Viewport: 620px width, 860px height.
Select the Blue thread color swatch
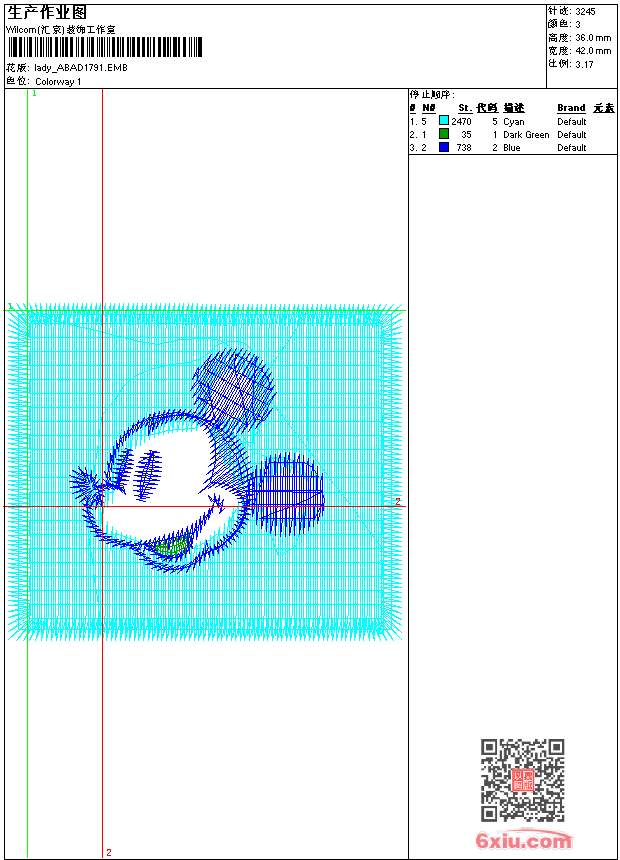444,147
